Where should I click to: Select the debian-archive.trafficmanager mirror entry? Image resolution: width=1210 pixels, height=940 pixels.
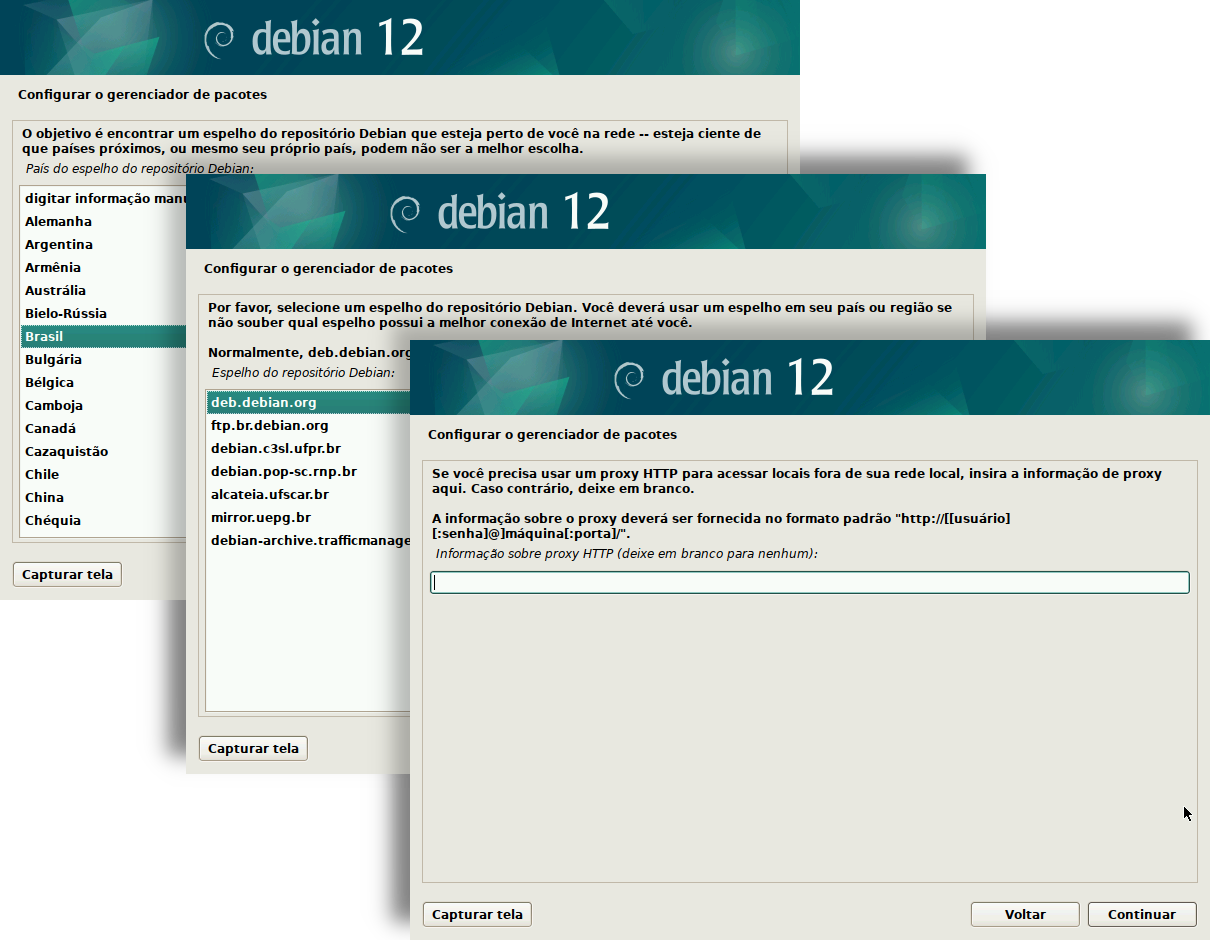click(x=300, y=540)
